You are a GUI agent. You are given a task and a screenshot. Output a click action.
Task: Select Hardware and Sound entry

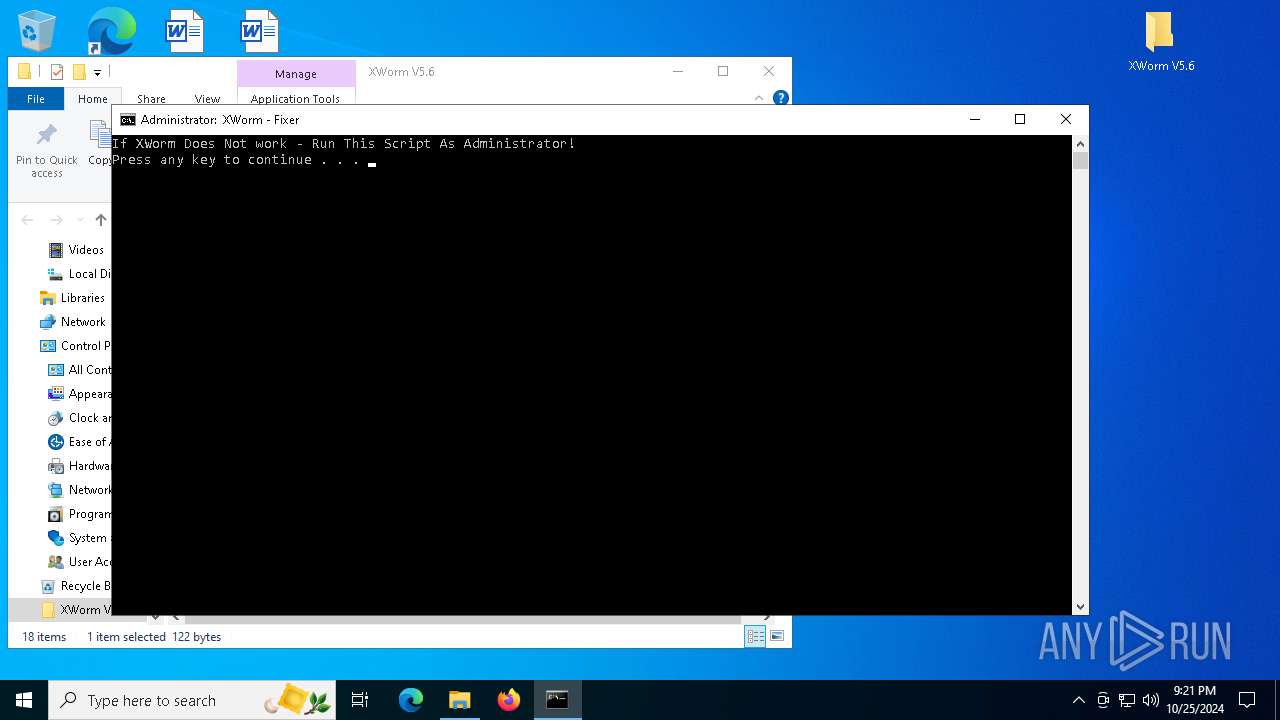(78, 466)
